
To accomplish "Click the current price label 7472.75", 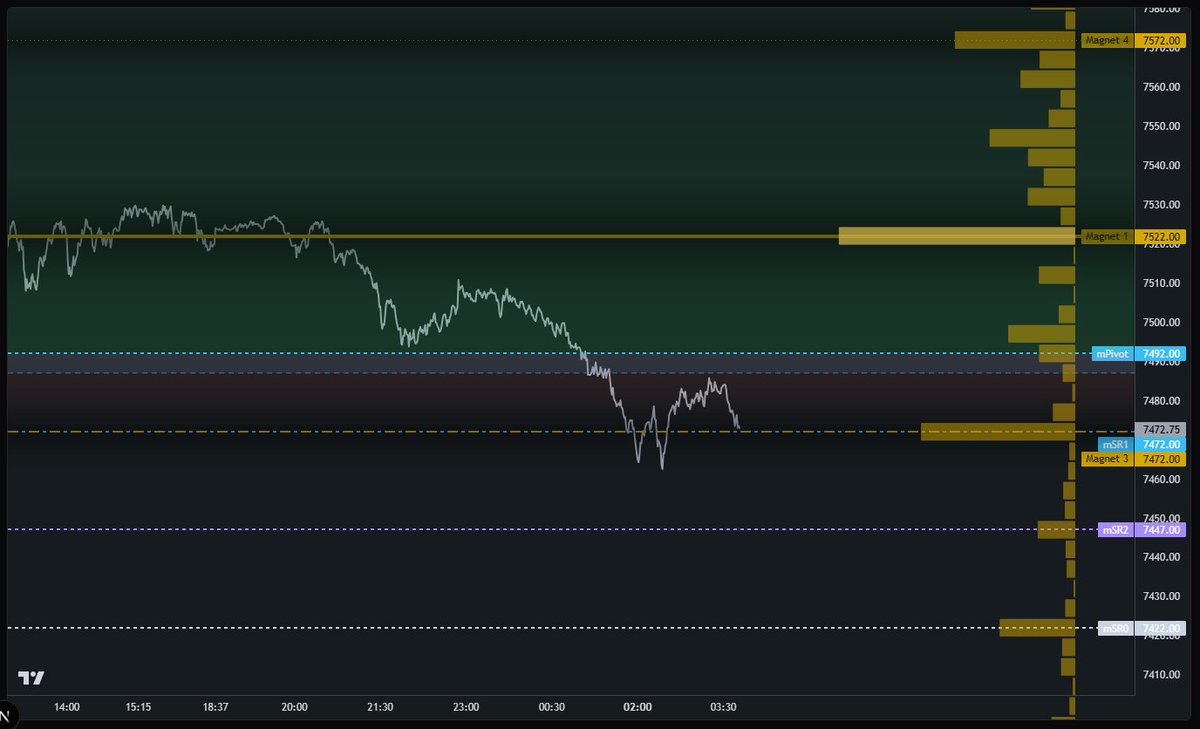I will (x=1161, y=430).
